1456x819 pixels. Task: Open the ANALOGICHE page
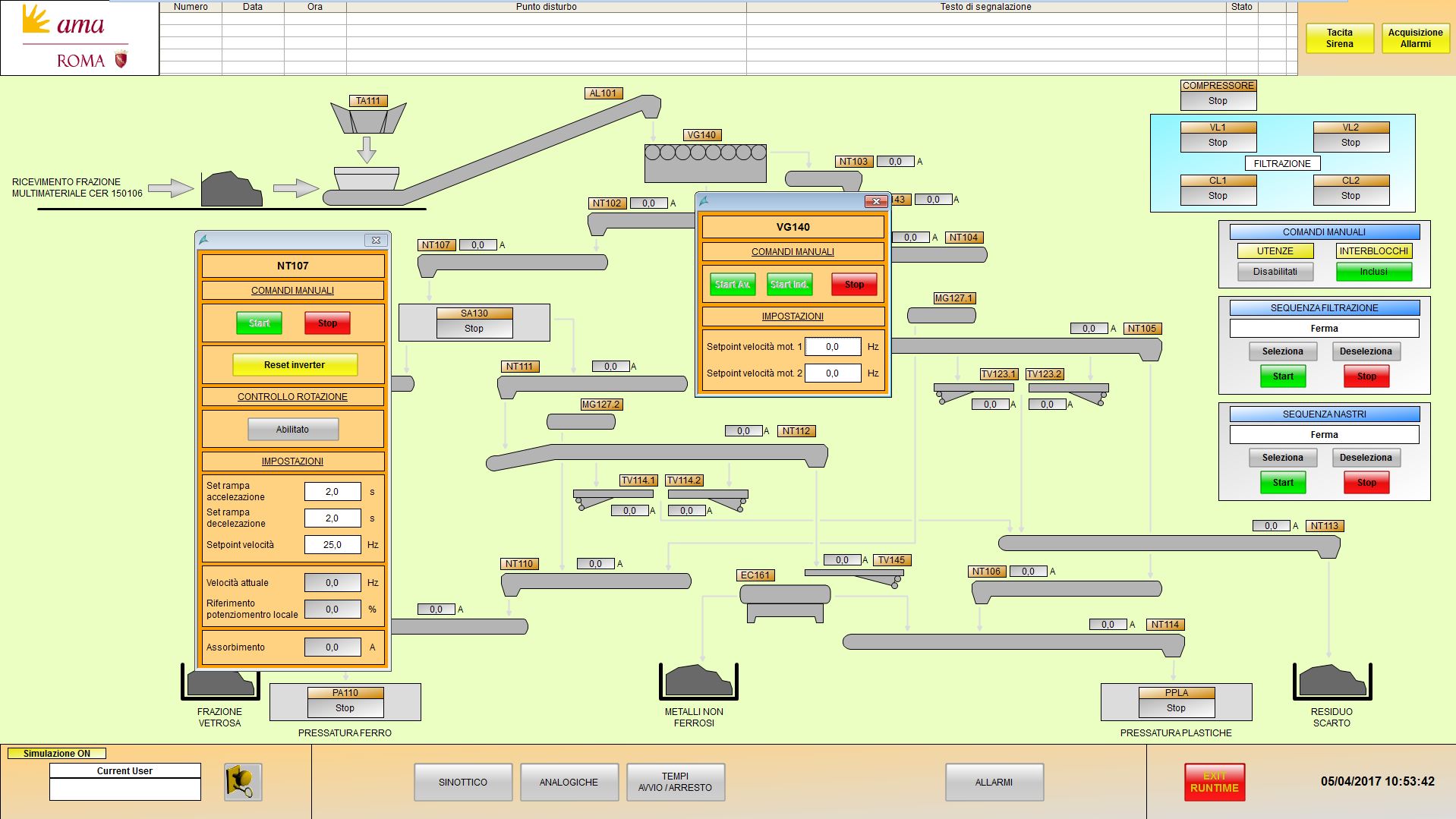pos(569,782)
